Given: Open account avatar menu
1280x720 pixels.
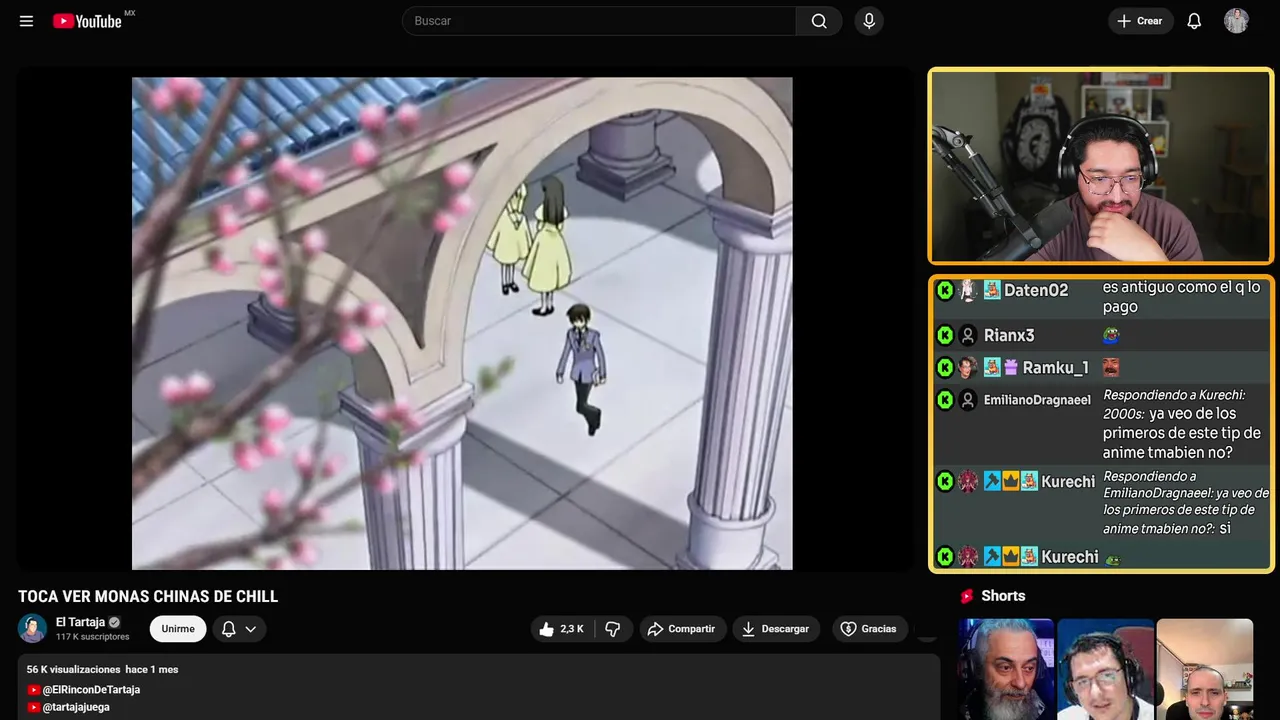Looking at the screenshot, I should click(1236, 21).
